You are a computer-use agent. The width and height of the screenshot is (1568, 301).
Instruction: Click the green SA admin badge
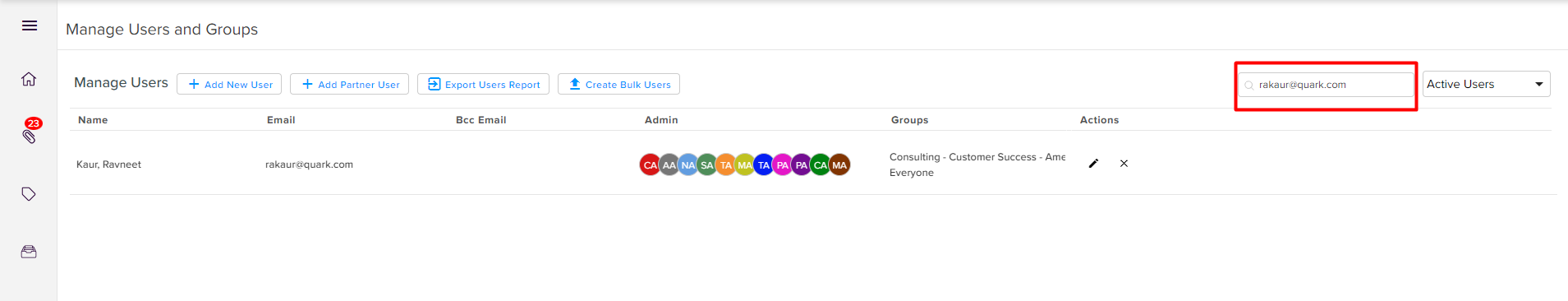click(706, 164)
